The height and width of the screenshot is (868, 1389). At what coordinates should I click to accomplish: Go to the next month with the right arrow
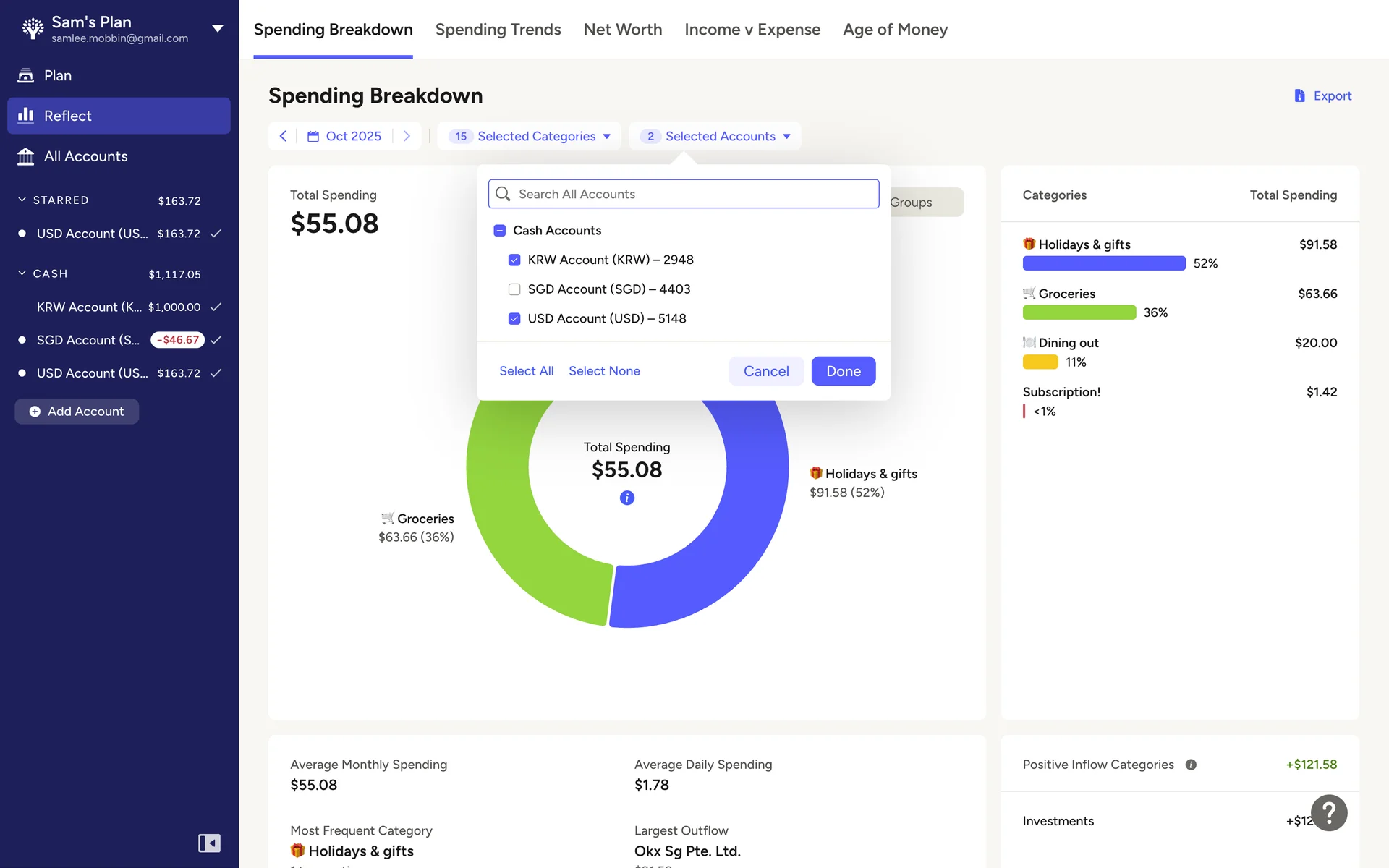[407, 136]
